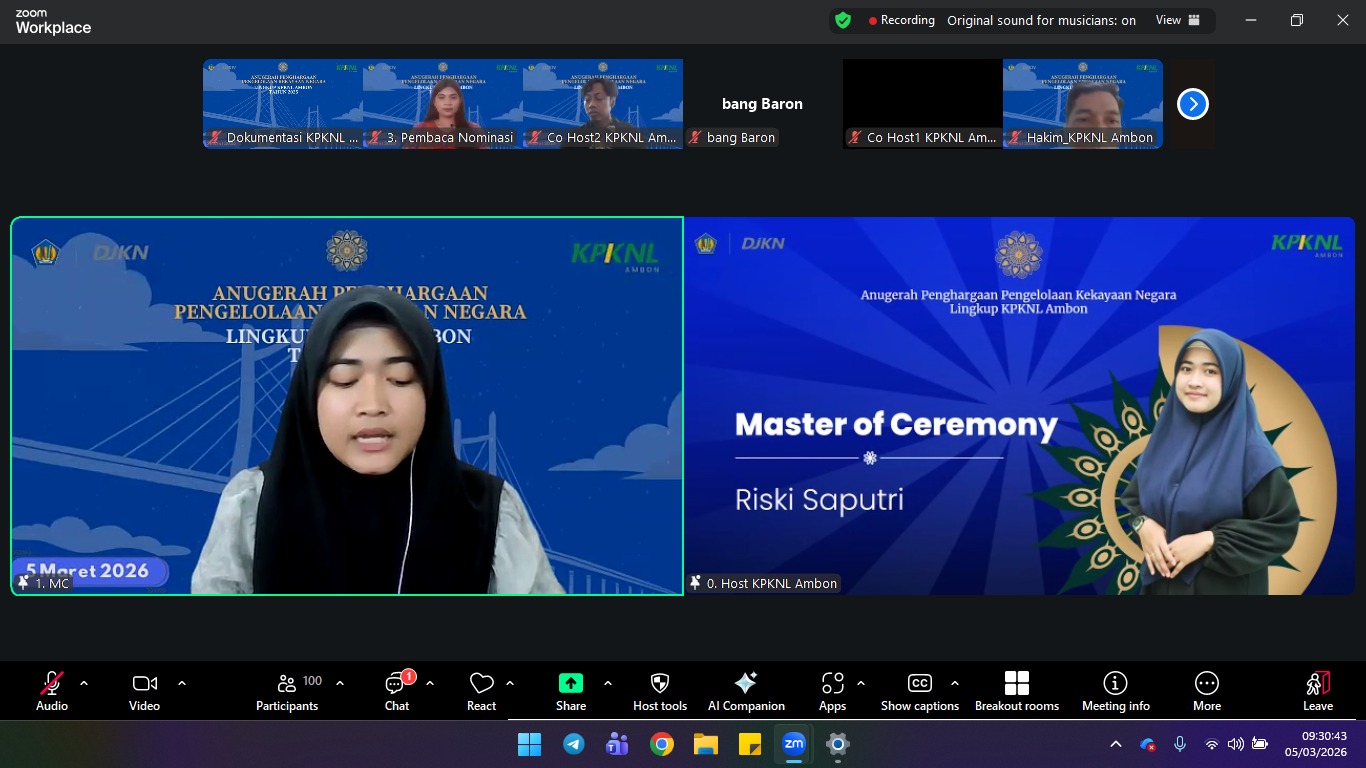
Task: Click the Share screen icon
Action: pyautogui.click(x=570, y=691)
